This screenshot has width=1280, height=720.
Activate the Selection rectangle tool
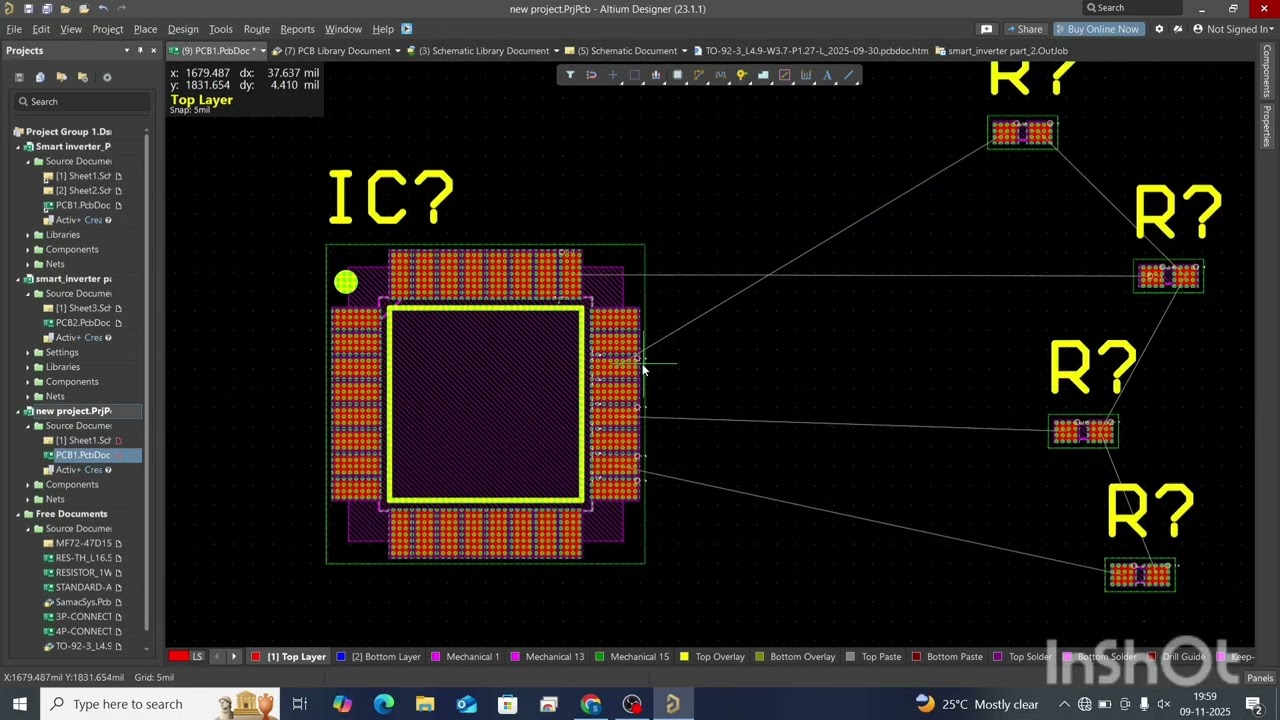click(634, 75)
